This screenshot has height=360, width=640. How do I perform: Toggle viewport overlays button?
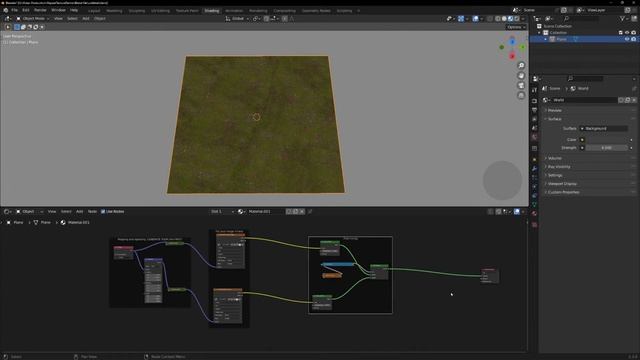476,19
